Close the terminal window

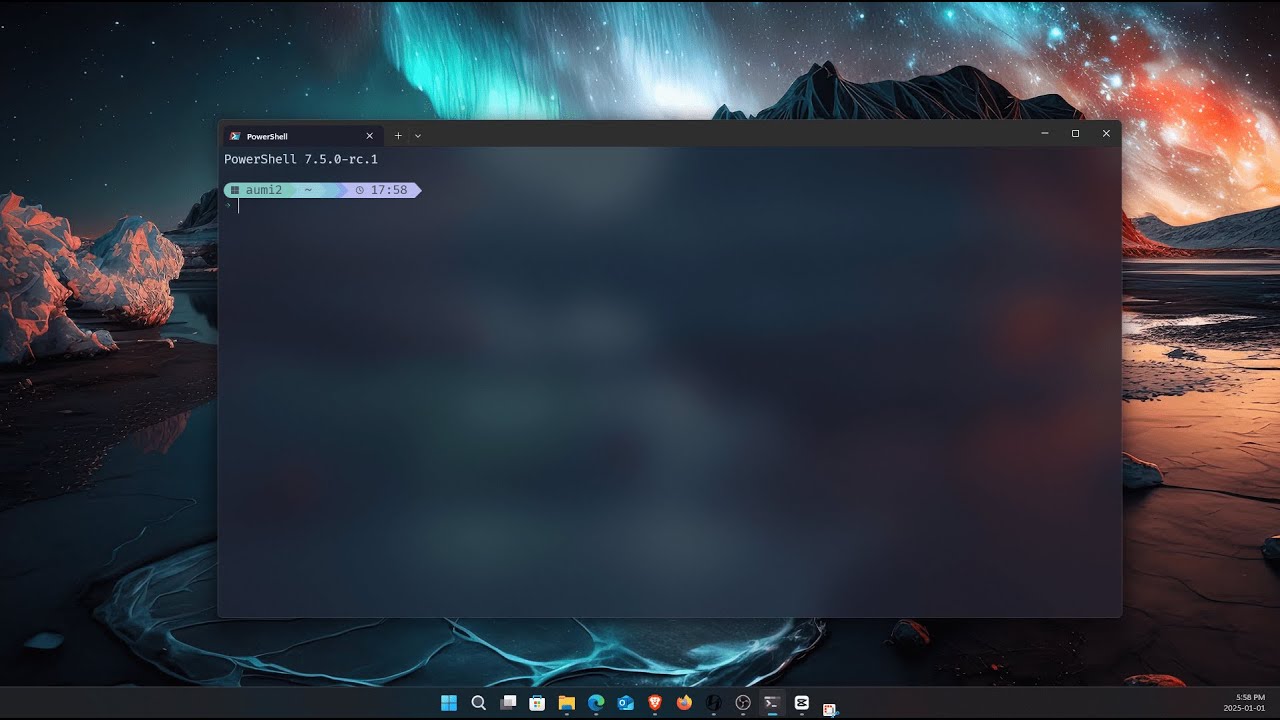(1106, 133)
